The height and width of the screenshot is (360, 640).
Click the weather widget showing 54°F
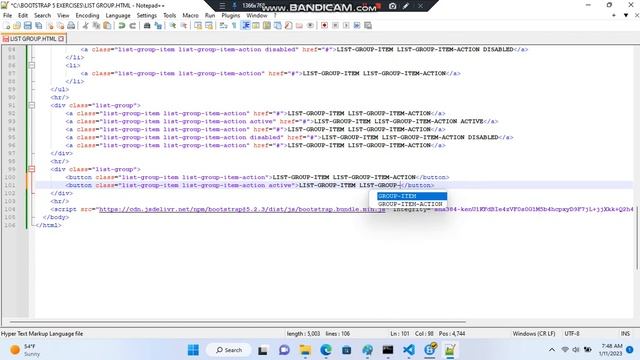point(24,350)
